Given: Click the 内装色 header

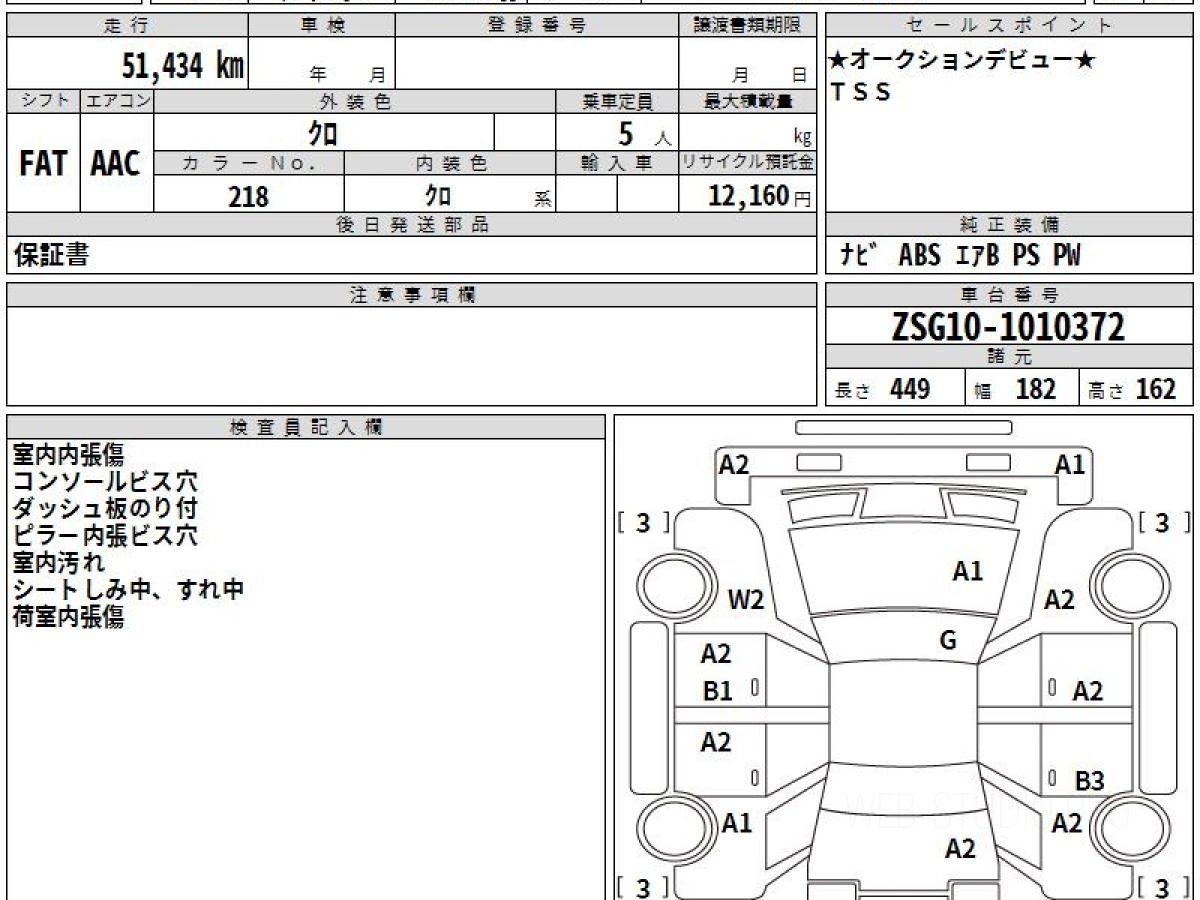Looking at the screenshot, I should [x=450, y=163].
